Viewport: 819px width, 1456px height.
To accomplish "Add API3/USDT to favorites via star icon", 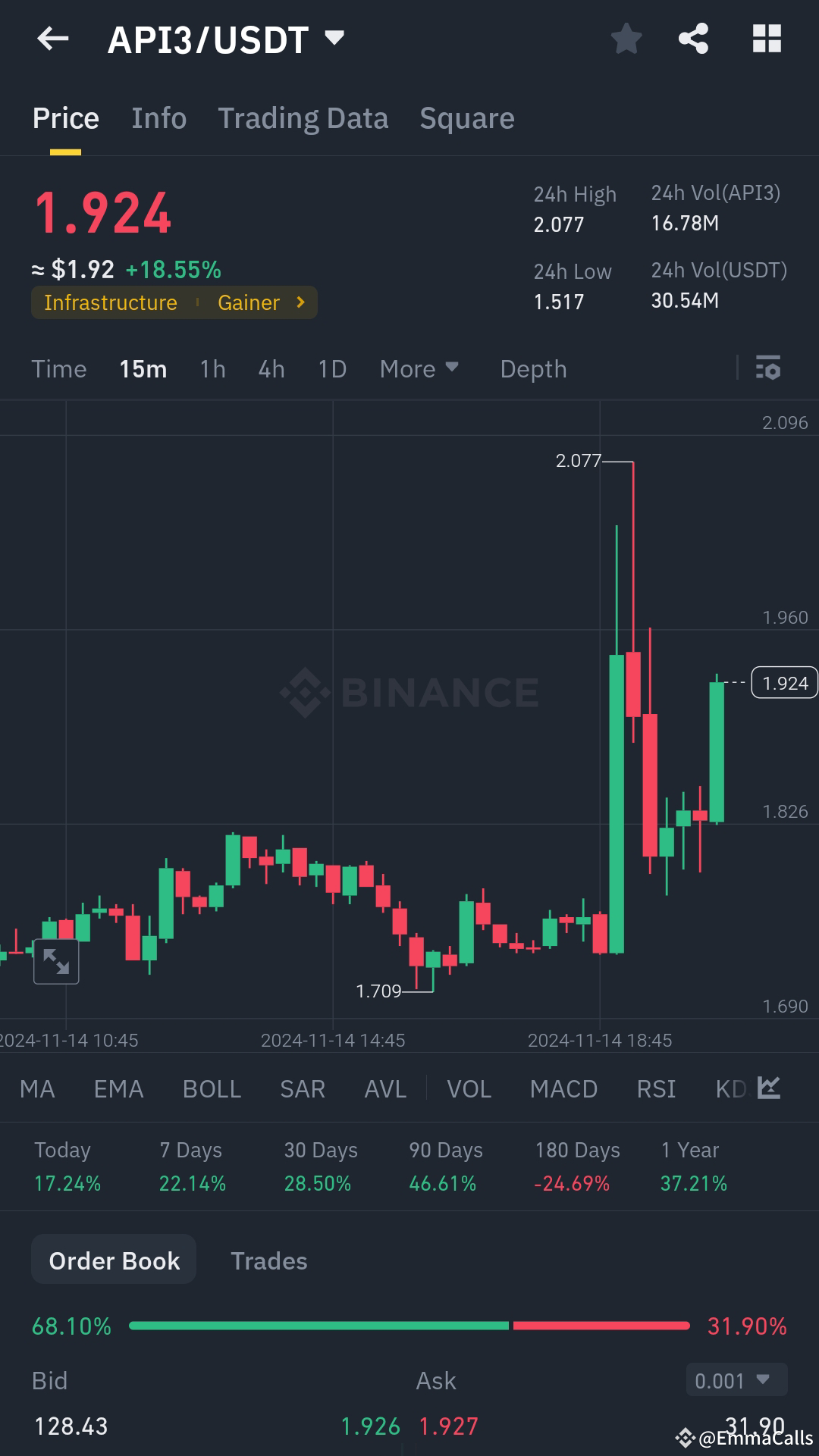I will coord(626,39).
